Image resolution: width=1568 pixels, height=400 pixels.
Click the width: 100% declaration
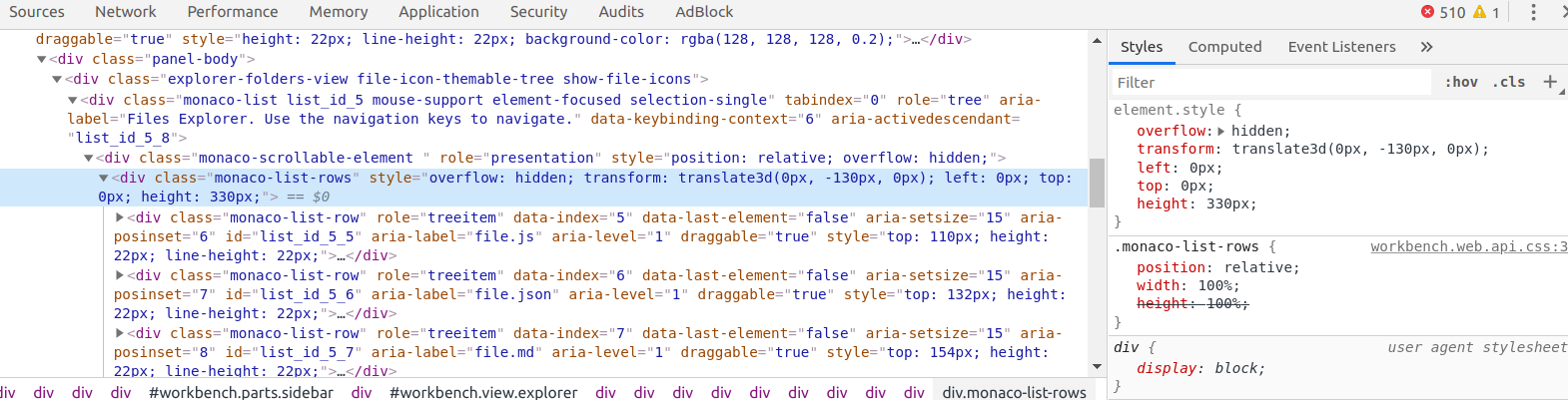[1186, 286]
